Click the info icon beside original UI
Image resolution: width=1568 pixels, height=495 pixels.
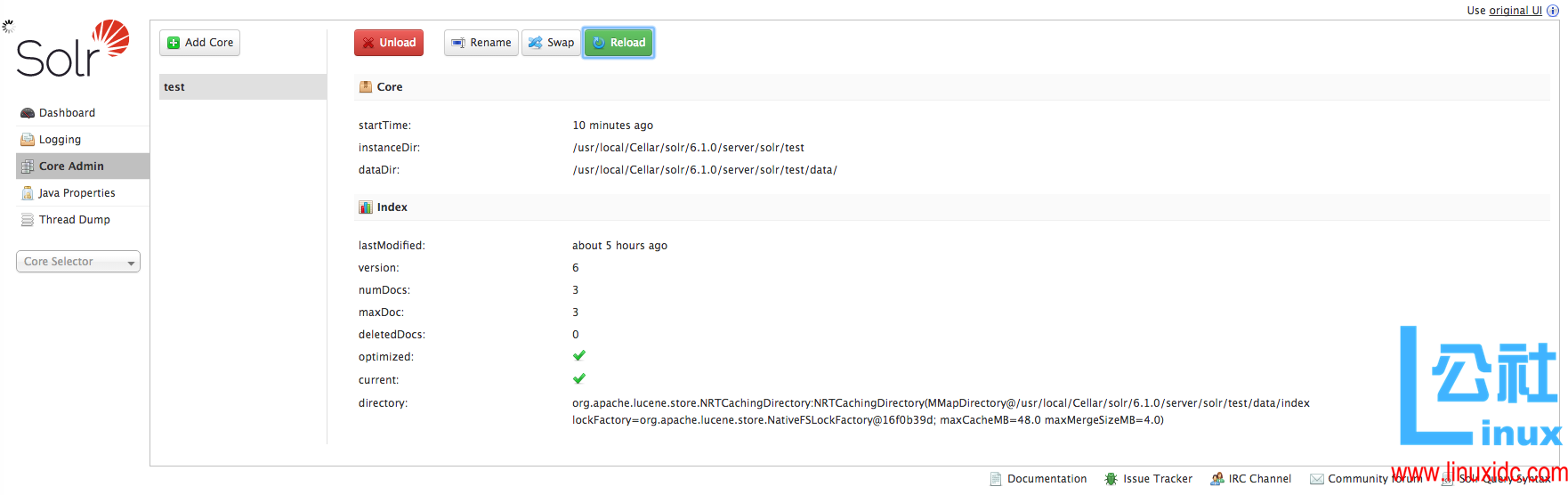pyautogui.click(x=1553, y=11)
